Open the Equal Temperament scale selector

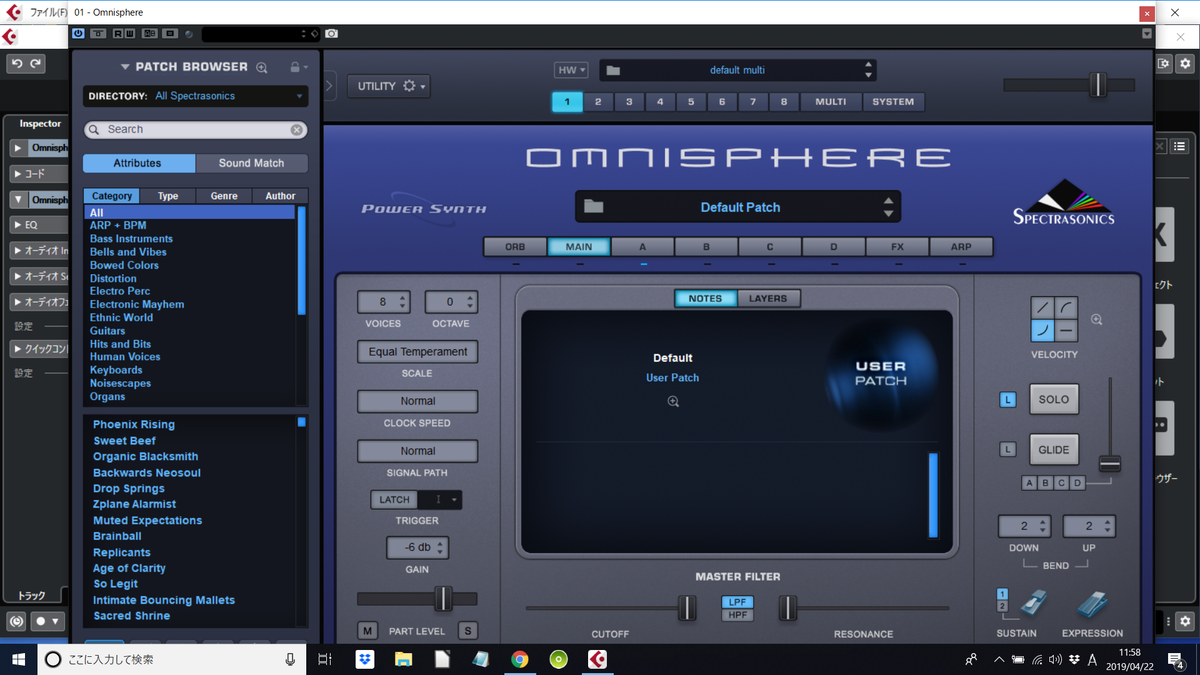pyautogui.click(x=418, y=352)
